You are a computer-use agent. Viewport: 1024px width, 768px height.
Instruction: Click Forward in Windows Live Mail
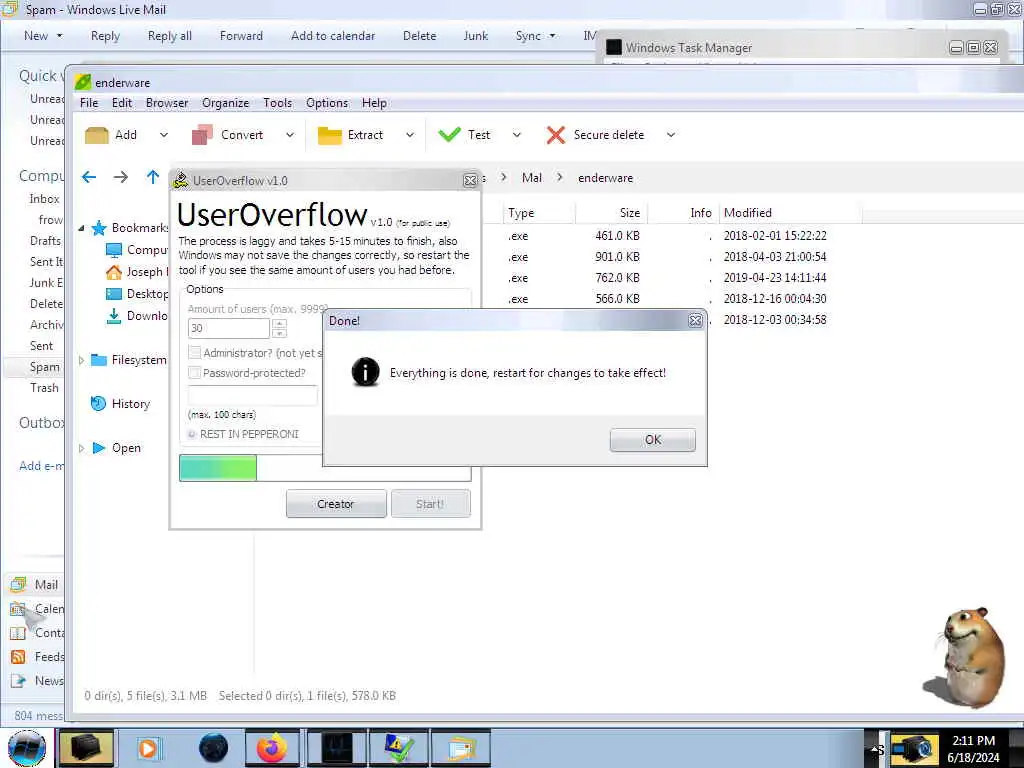pos(241,36)
